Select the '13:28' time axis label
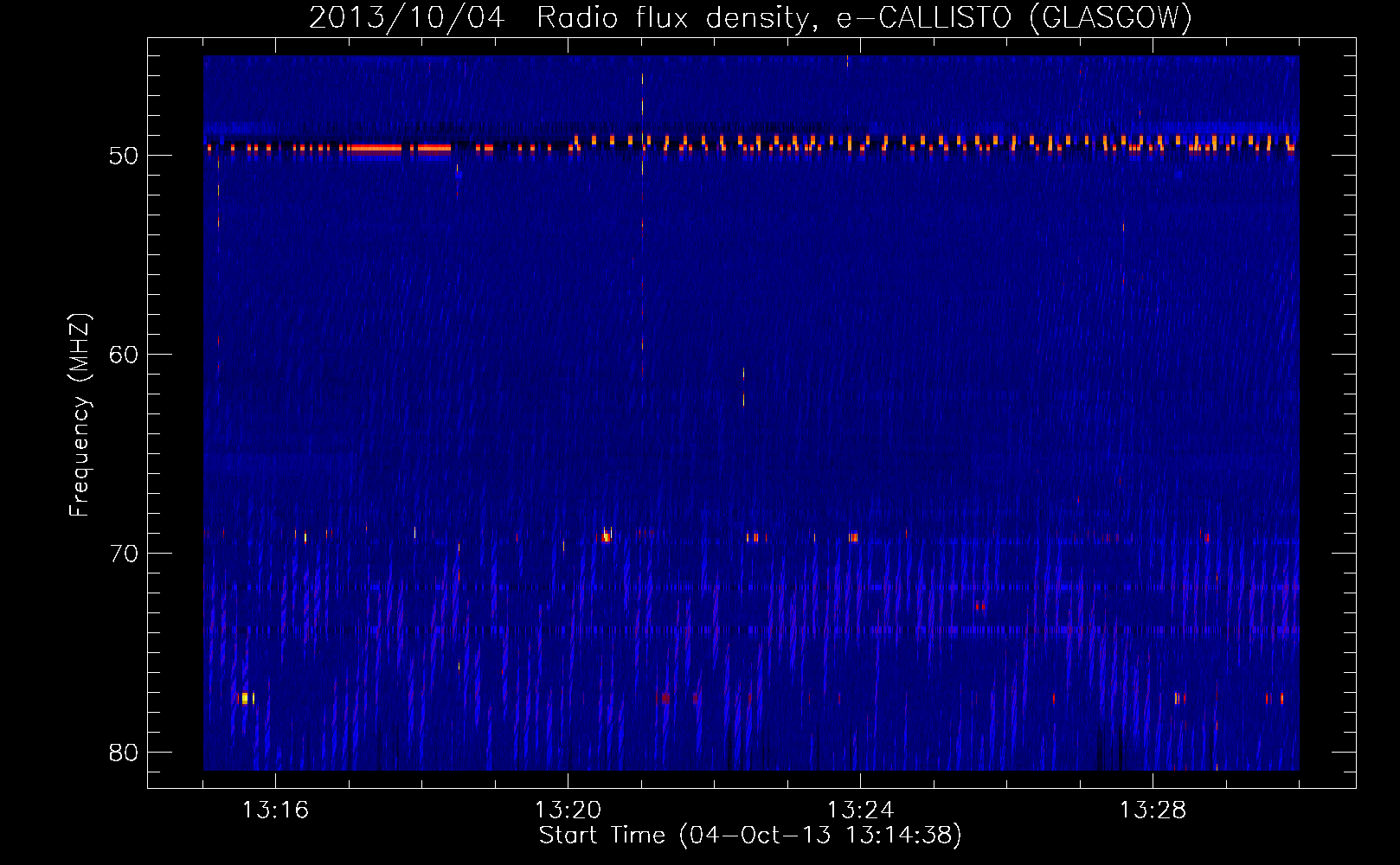1400x865 pixels. (1153, 811)
